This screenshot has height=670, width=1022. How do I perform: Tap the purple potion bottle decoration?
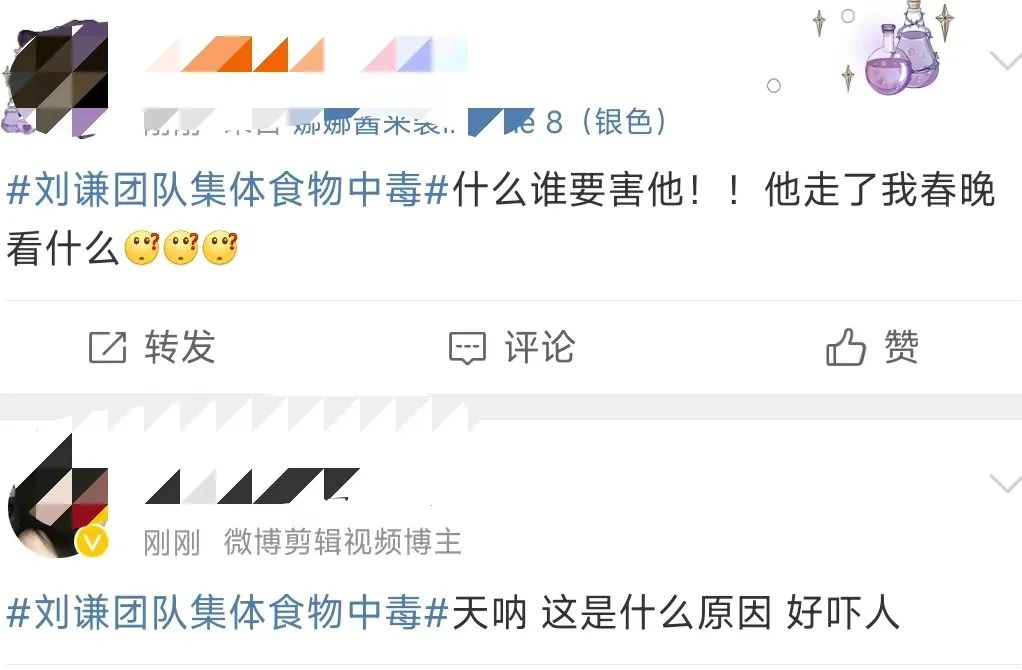coord(903,52)
